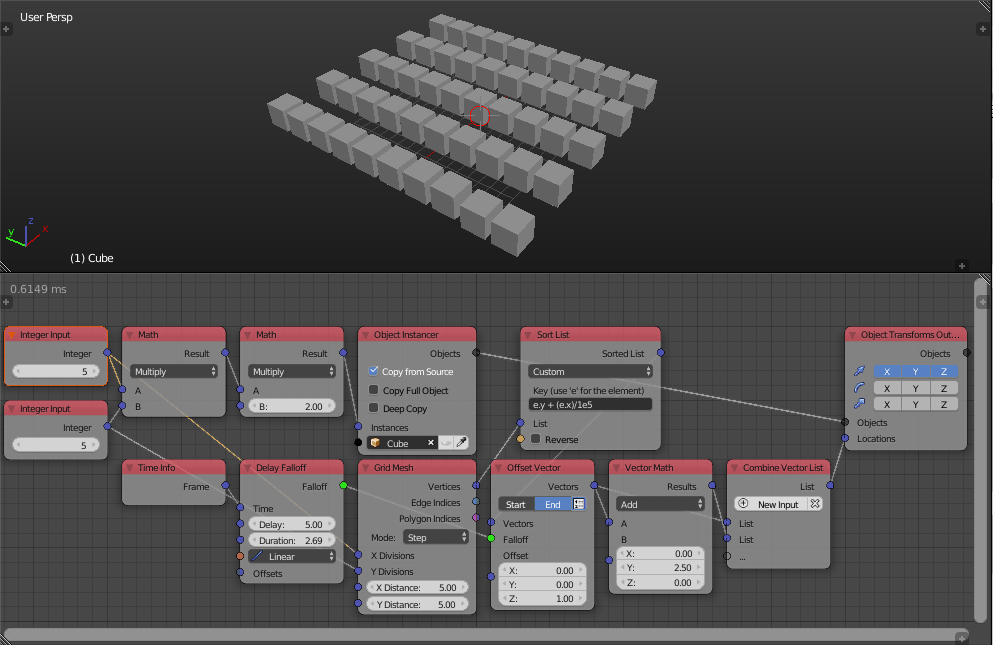Viewport: 993px width, 645px height.
Task: Click the 3D viewport top-left plus region toggle
Action: coord(6,29)
